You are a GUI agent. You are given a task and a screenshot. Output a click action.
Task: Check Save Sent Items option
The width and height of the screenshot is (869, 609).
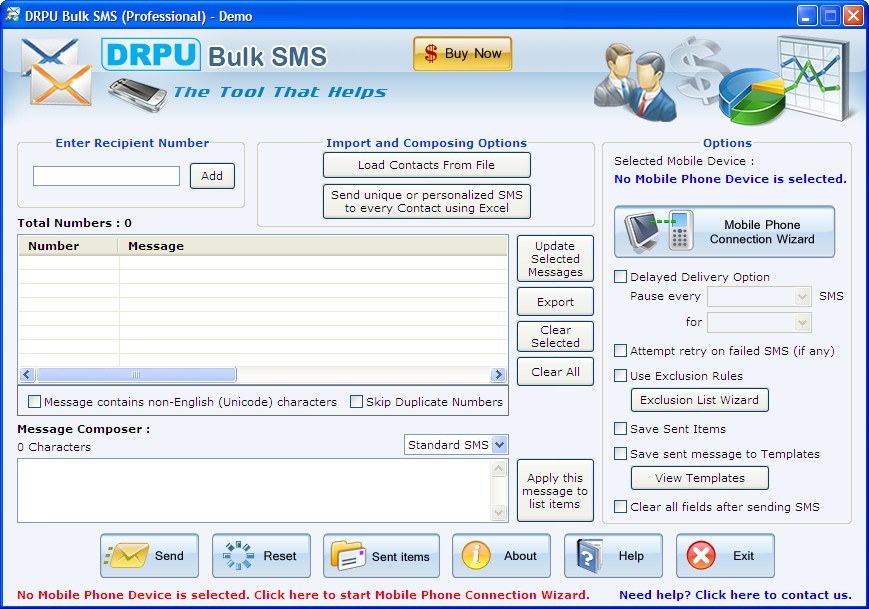tap(621, 429)
